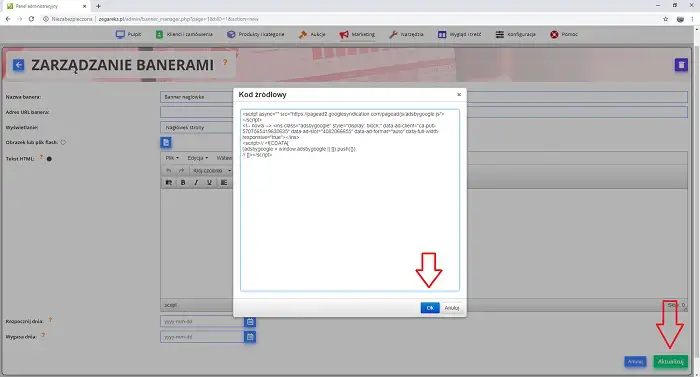Click the Wygasa dnia date field
Screen dimensions: 700x377
tap(202, 337)
